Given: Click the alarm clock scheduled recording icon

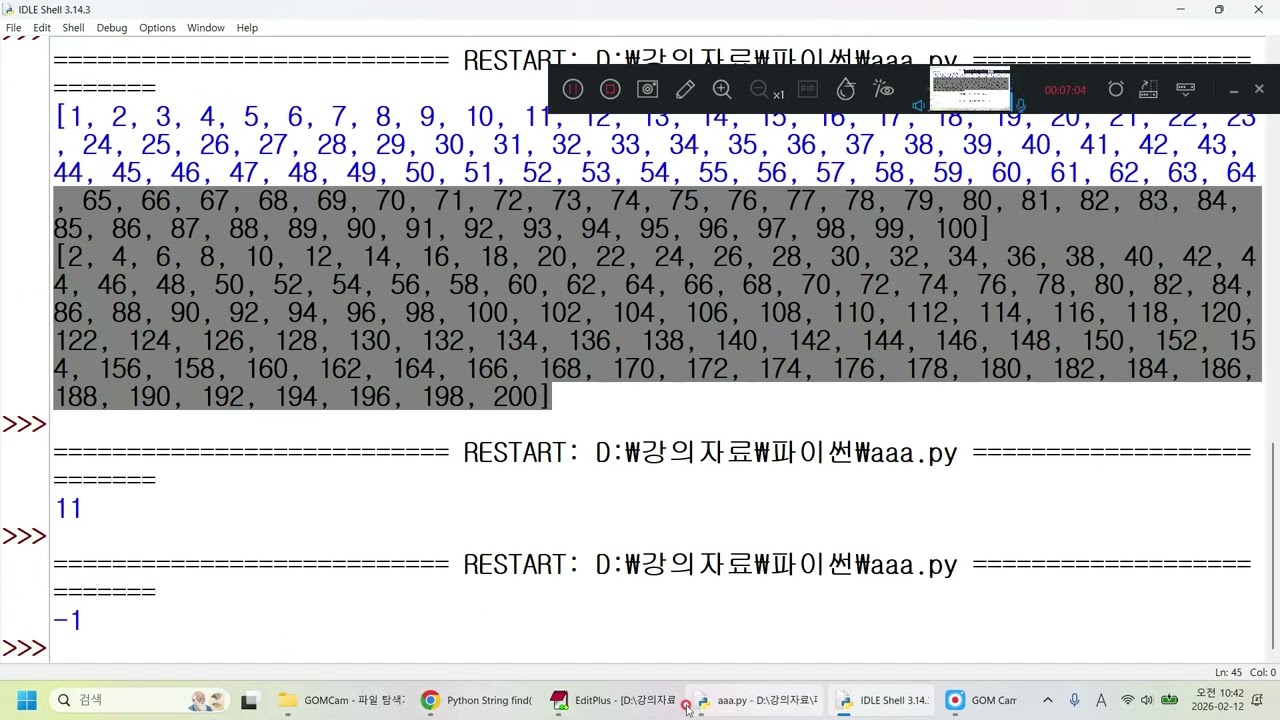Looking at the screenshot, I should 1116,89.
